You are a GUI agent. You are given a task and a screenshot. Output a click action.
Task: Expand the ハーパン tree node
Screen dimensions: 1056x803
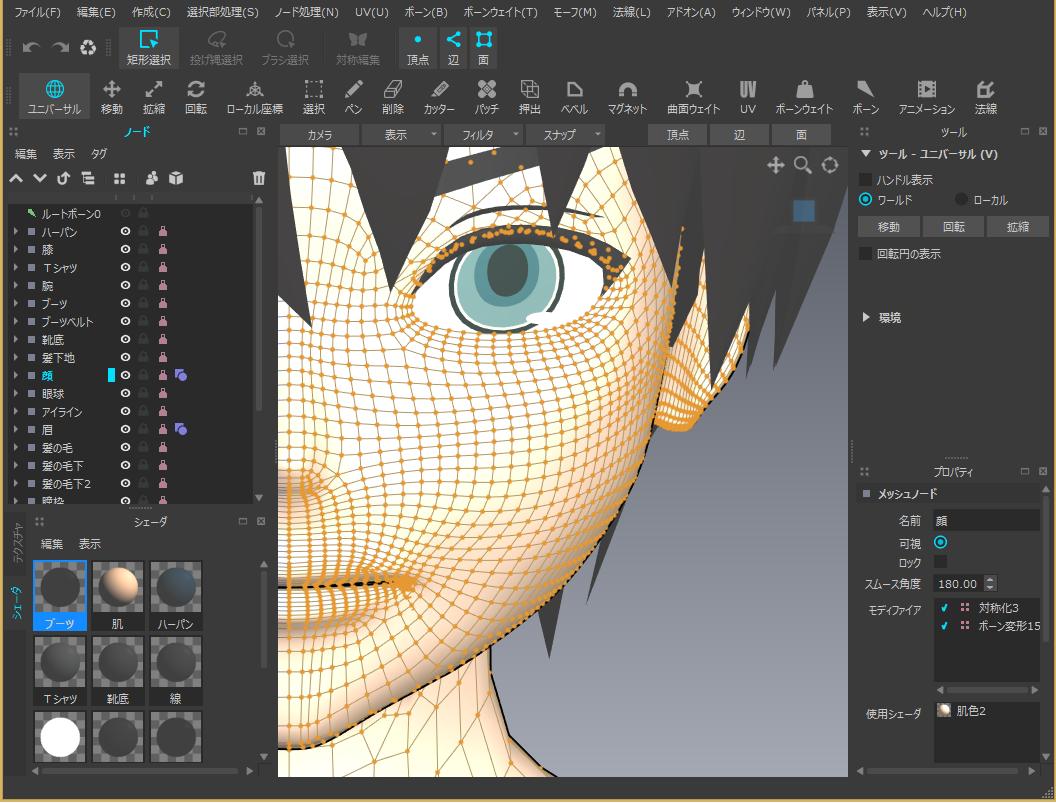pyautogui.click(x=15, y=231)
